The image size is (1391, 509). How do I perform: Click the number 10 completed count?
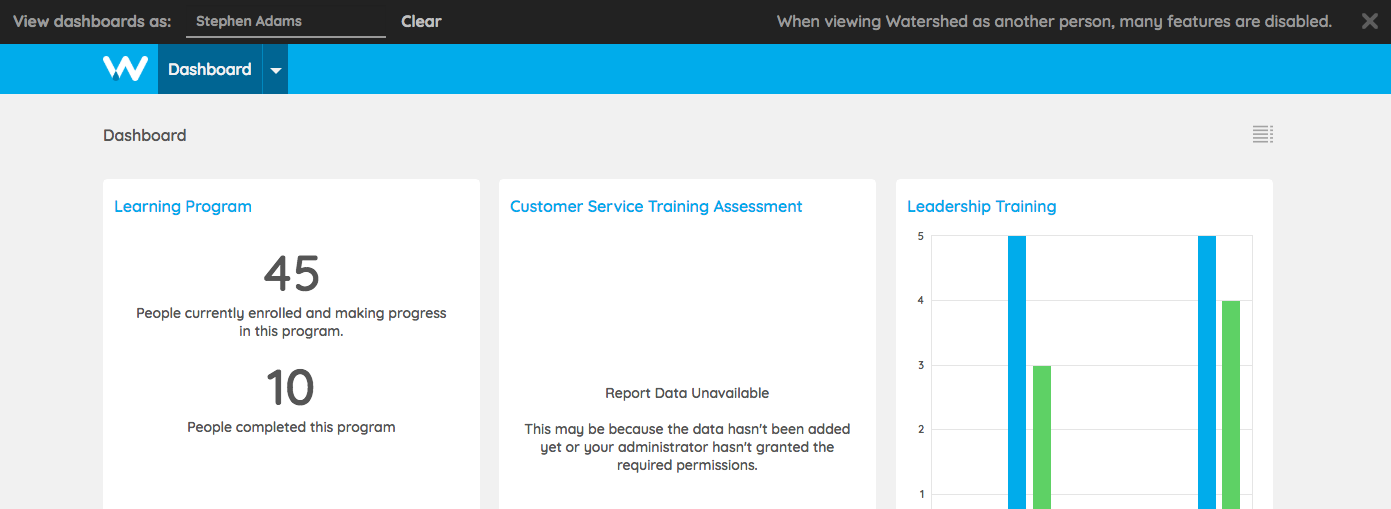[x=291, y=387]
